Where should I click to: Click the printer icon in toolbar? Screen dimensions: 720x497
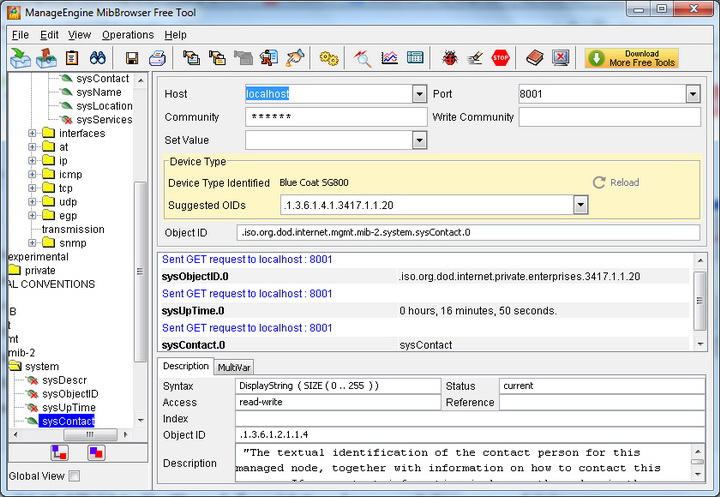(x=158, y=58)
